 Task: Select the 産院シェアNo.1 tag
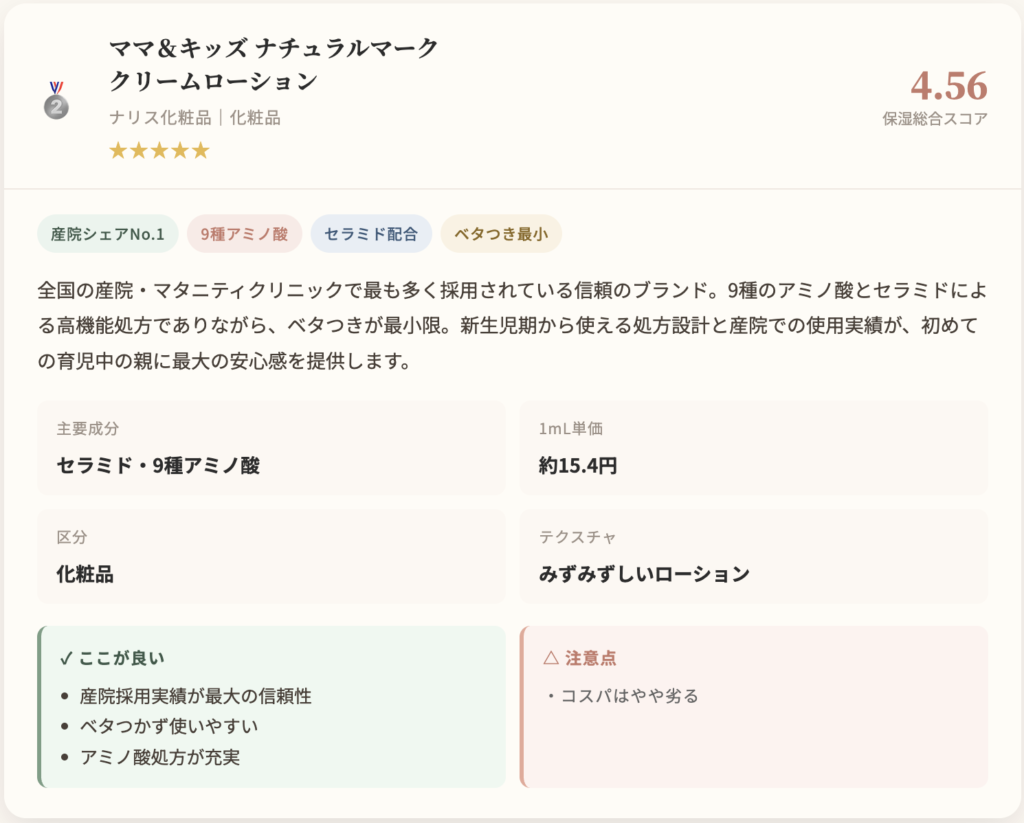point(108,234)
